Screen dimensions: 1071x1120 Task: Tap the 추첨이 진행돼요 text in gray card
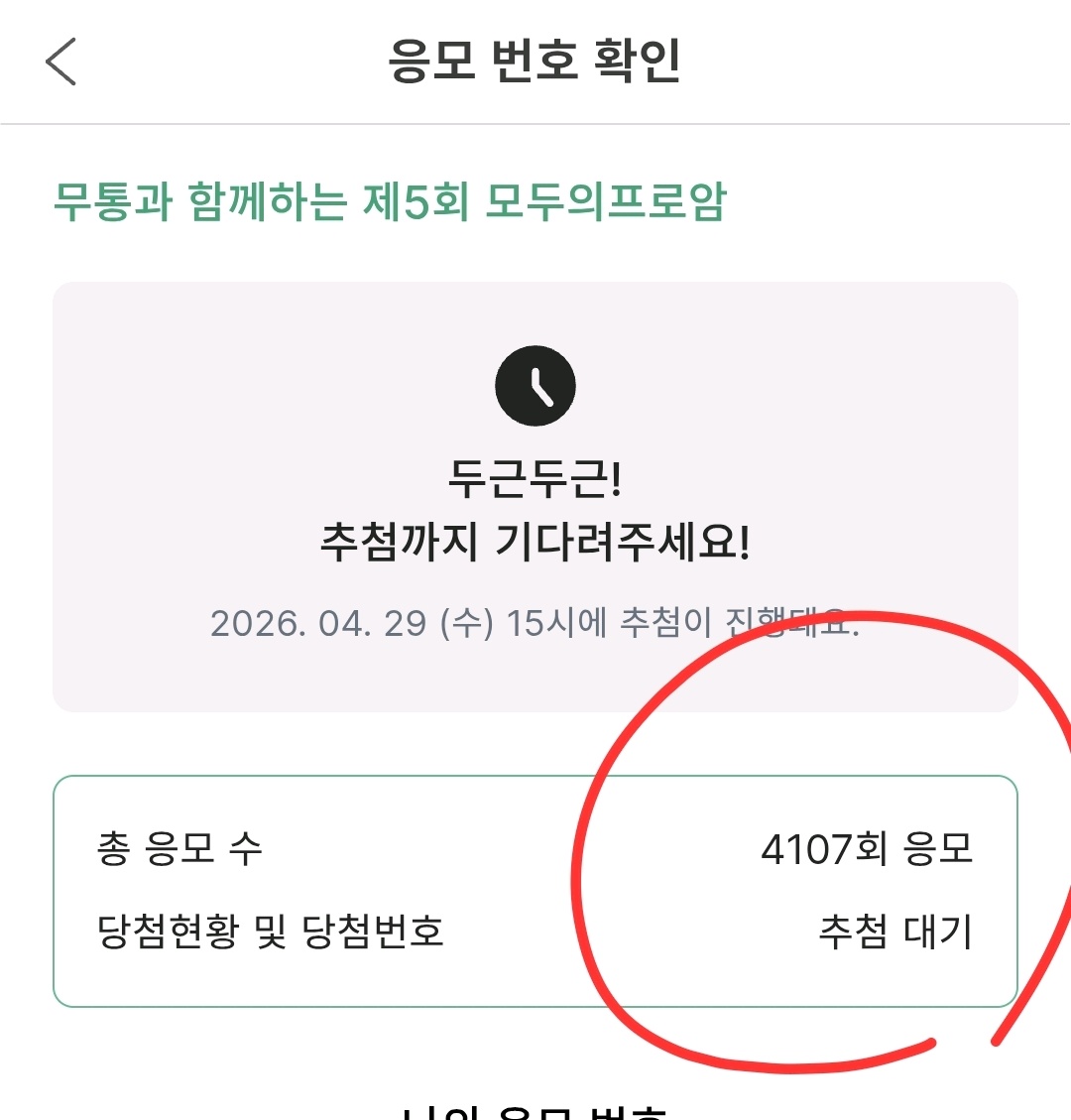click(x=739, y=623)
